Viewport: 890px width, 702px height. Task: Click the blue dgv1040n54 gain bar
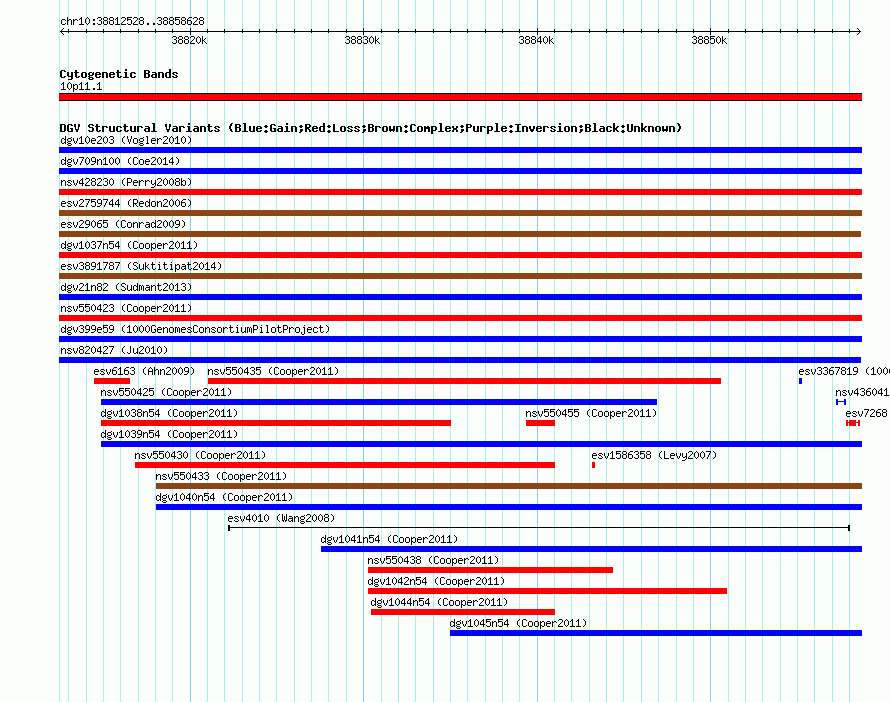[x=509, y=507]
